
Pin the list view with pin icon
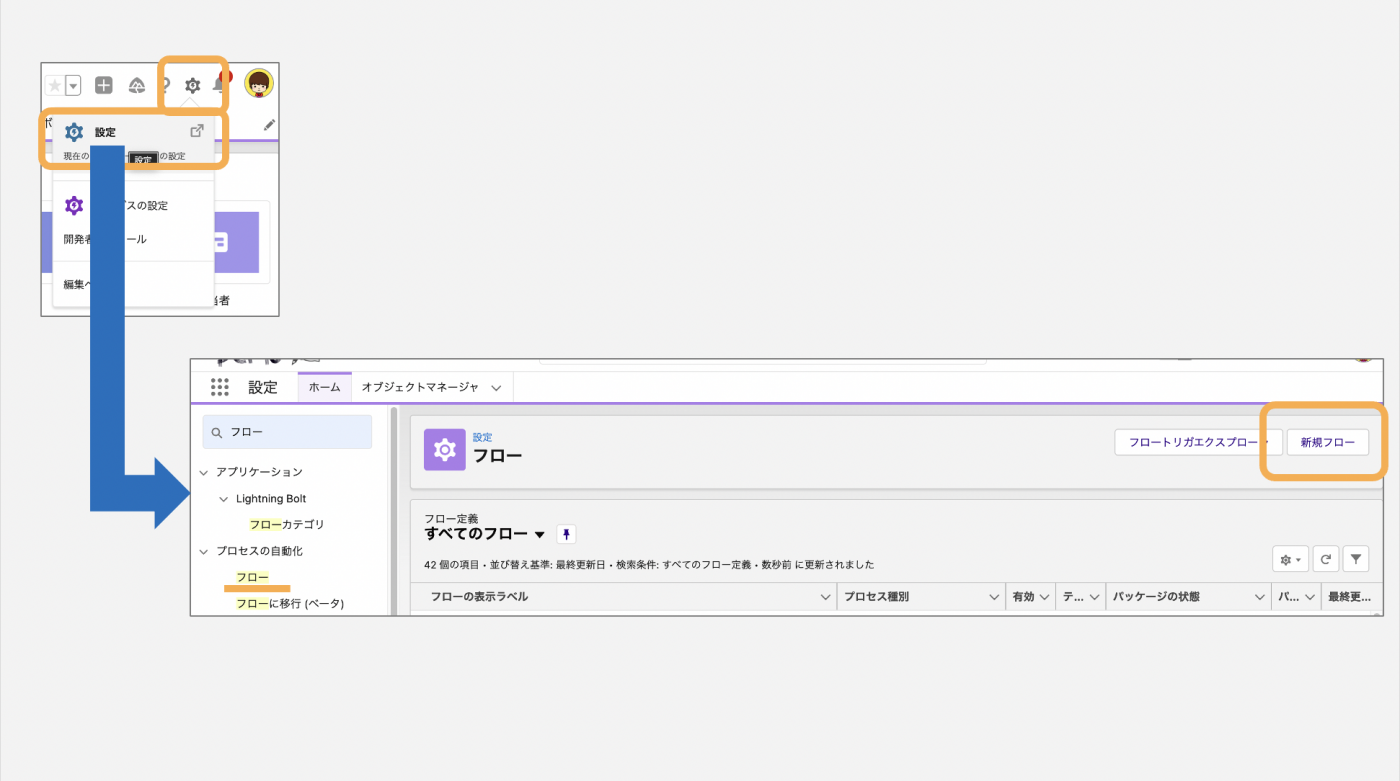(566, 534)
